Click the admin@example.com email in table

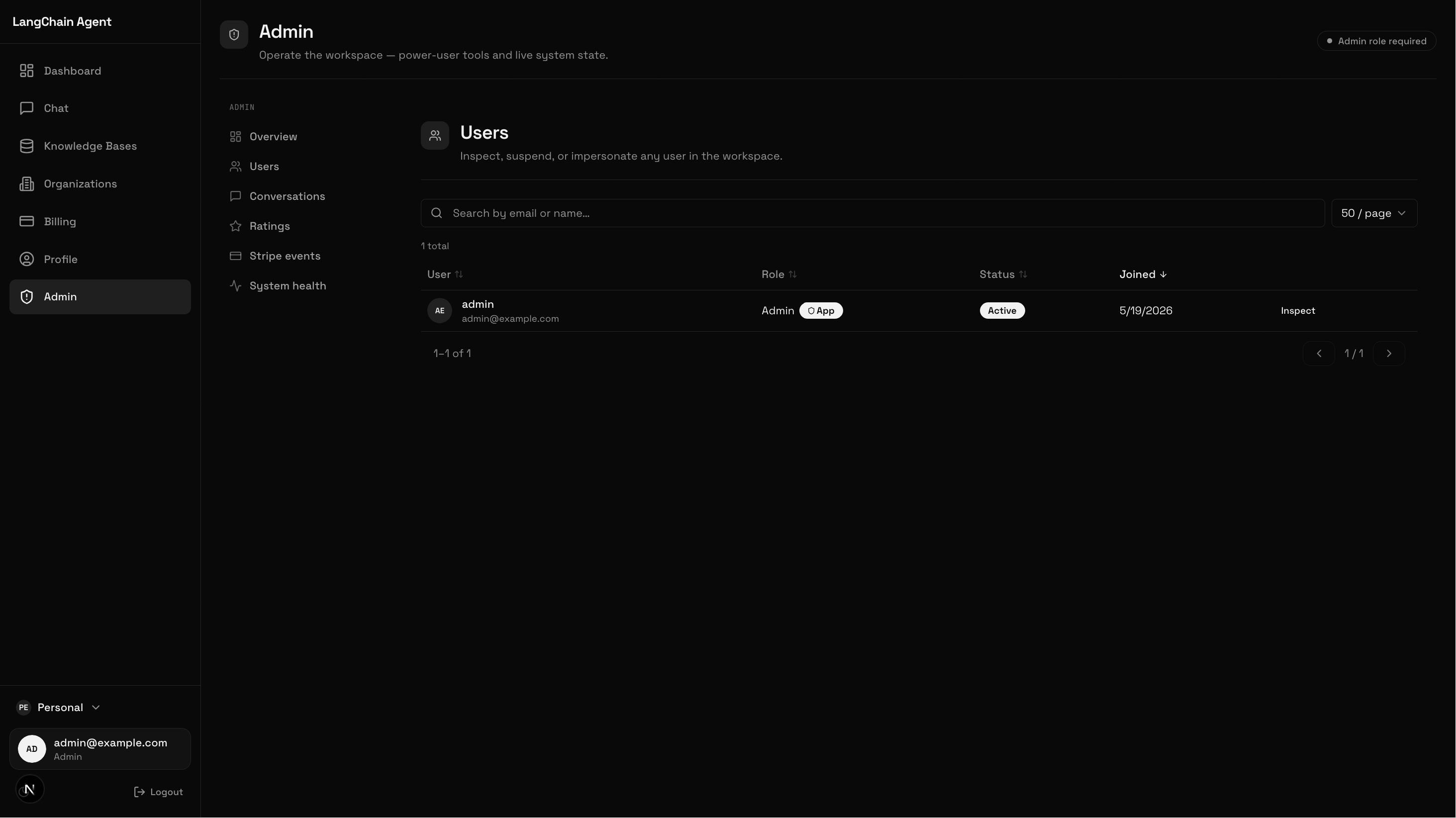510,319
